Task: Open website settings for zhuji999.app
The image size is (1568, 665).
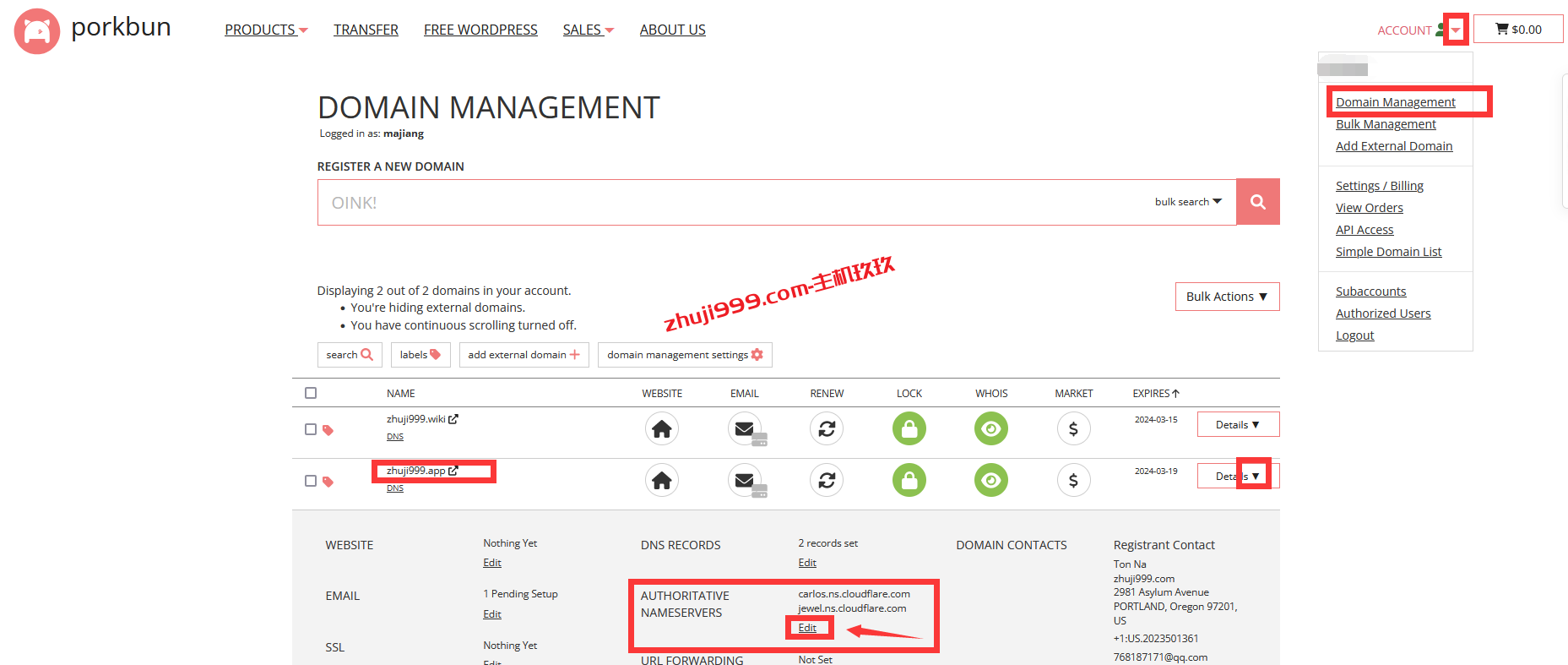Action: pos(662,481)
